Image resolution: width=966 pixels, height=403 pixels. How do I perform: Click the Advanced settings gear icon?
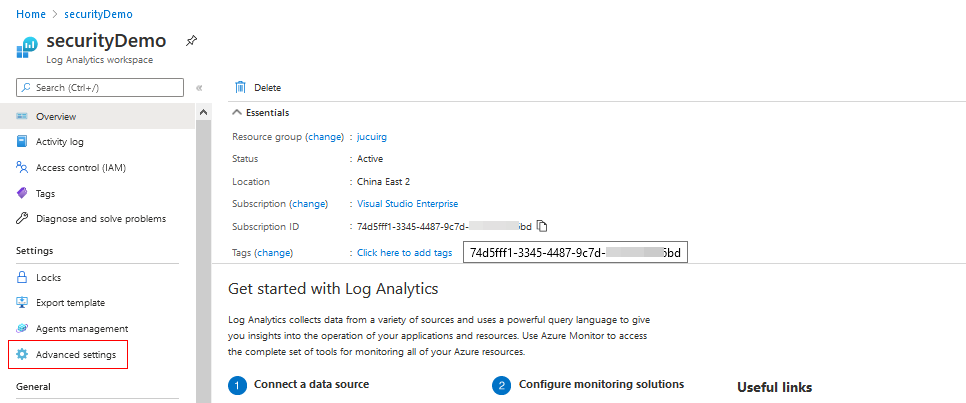pos(22,354)
